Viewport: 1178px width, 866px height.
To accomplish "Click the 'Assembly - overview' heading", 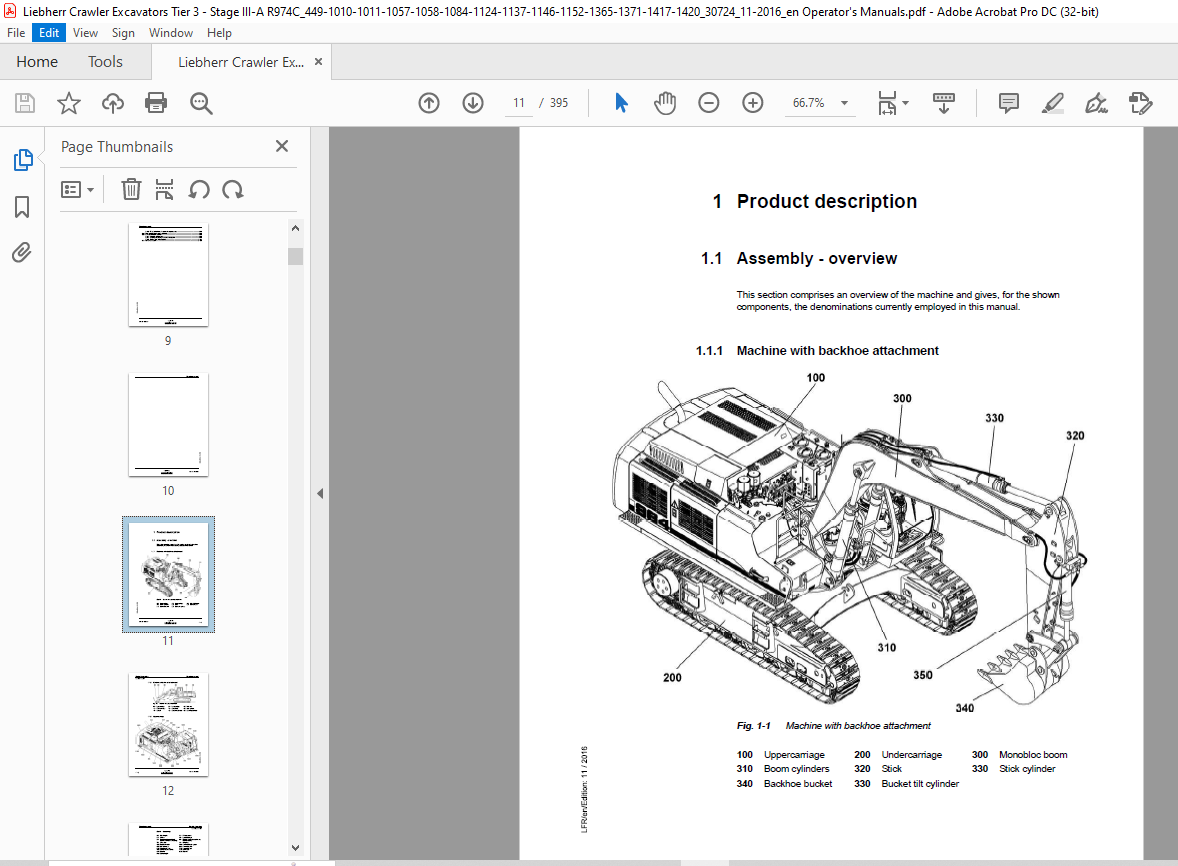I will tap(817, 258).
